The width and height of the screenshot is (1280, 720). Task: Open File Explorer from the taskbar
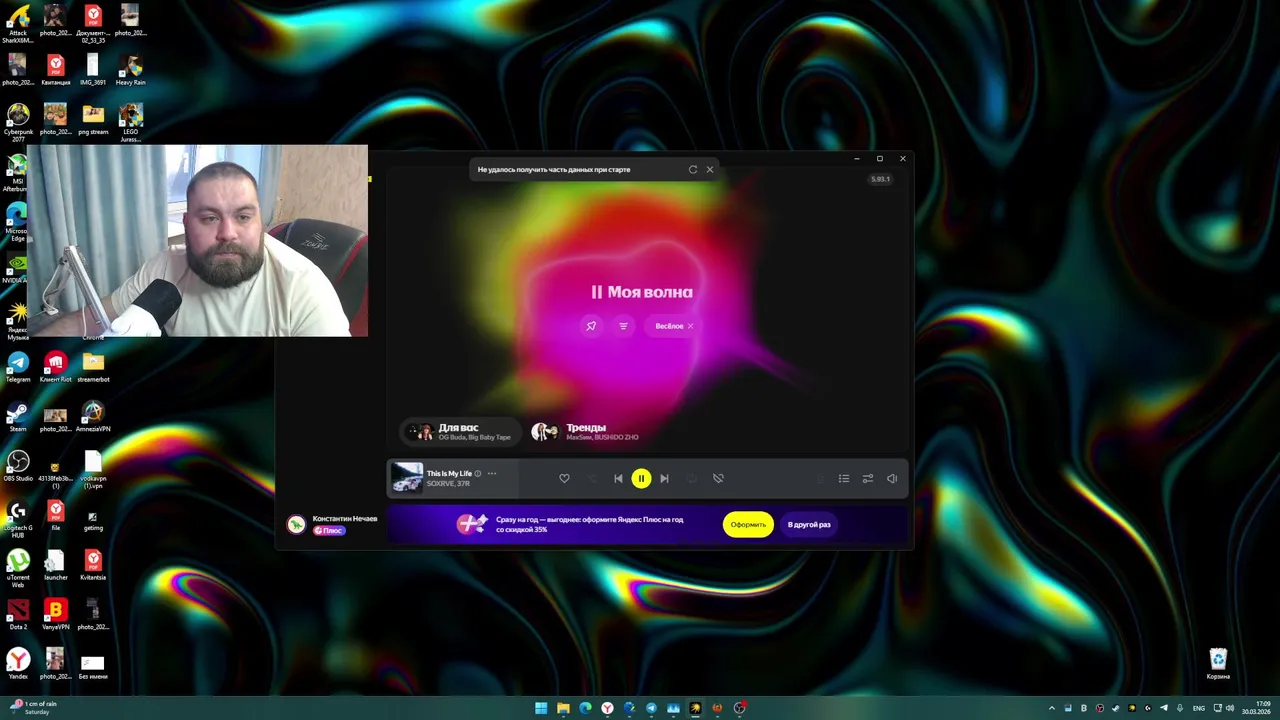(x=563, y=708)
